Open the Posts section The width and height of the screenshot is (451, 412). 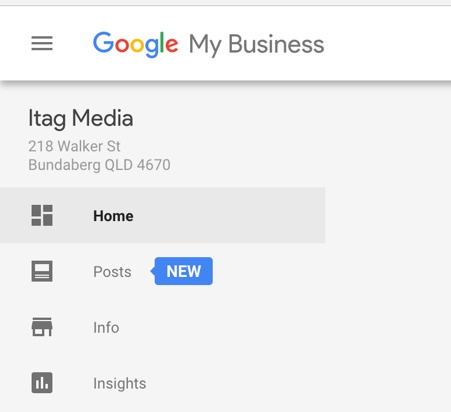[112, 272]
